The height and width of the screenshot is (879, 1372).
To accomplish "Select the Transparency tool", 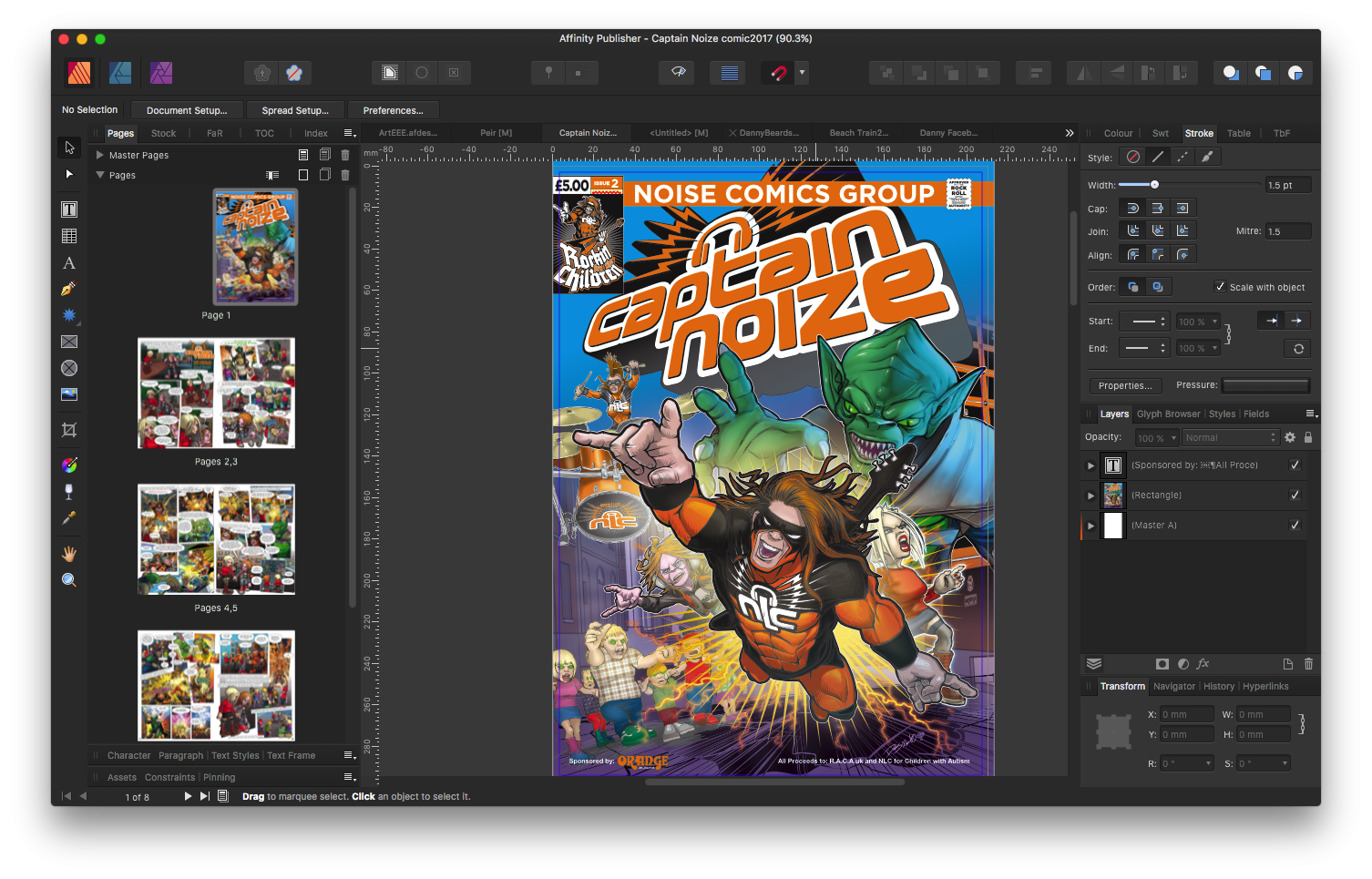I will point(69,492).
